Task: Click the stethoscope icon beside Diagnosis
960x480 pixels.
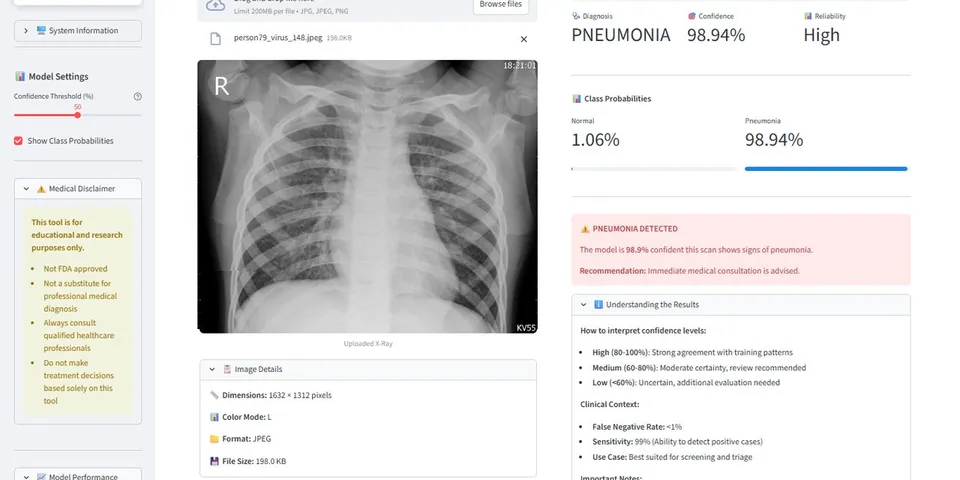Action: 576,16
